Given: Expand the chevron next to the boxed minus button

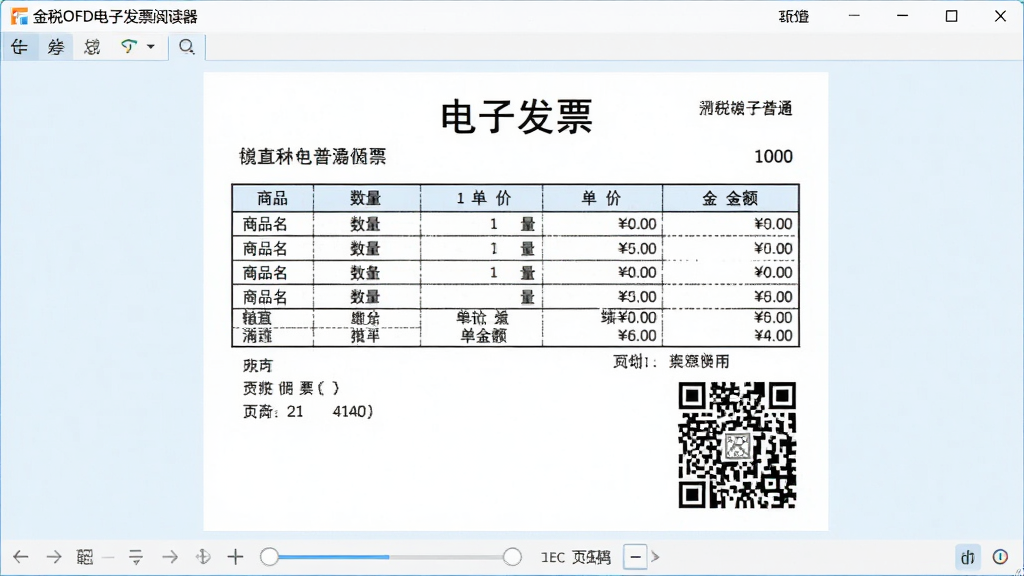Looking at the screenshot, I should click(655, 556).
